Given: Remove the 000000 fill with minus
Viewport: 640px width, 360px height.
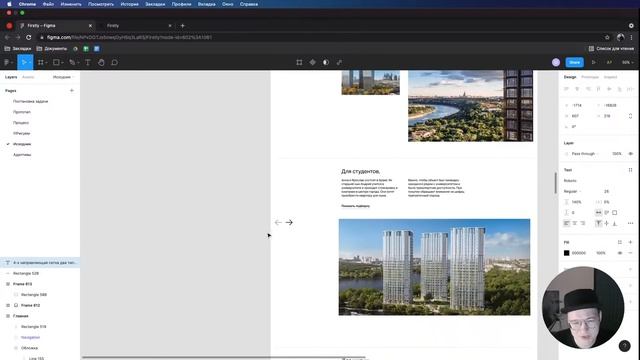Looking at the screenshot, I should (x=631, y=253).
